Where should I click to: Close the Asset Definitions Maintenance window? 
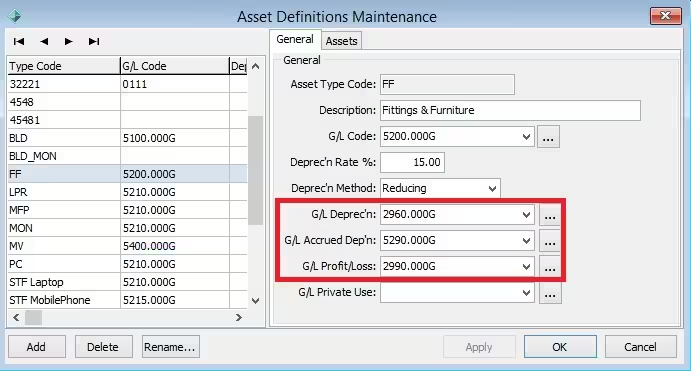point(665,16)
